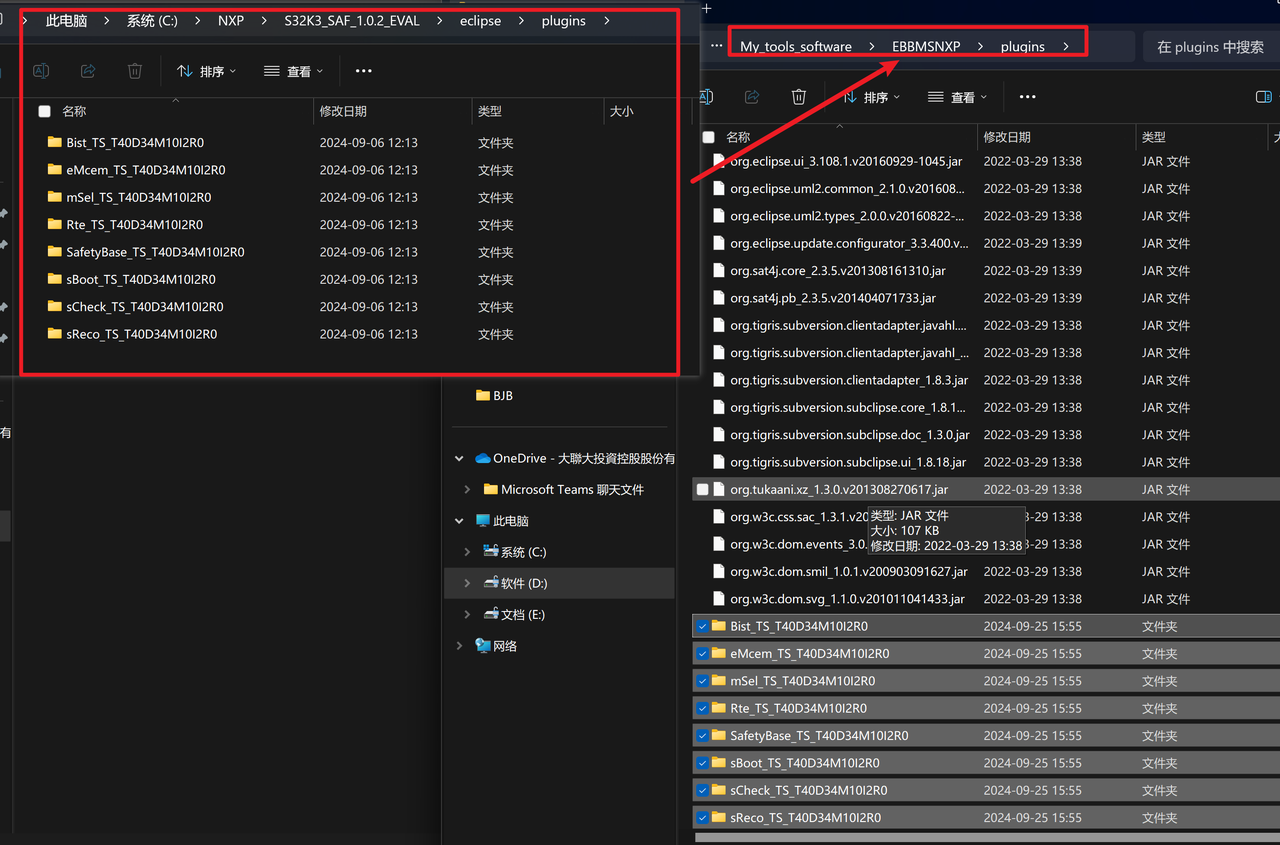Screen dimensions: 1280x845
Task: Collapse the 此电脑 tree node
Action: (459, 521)
